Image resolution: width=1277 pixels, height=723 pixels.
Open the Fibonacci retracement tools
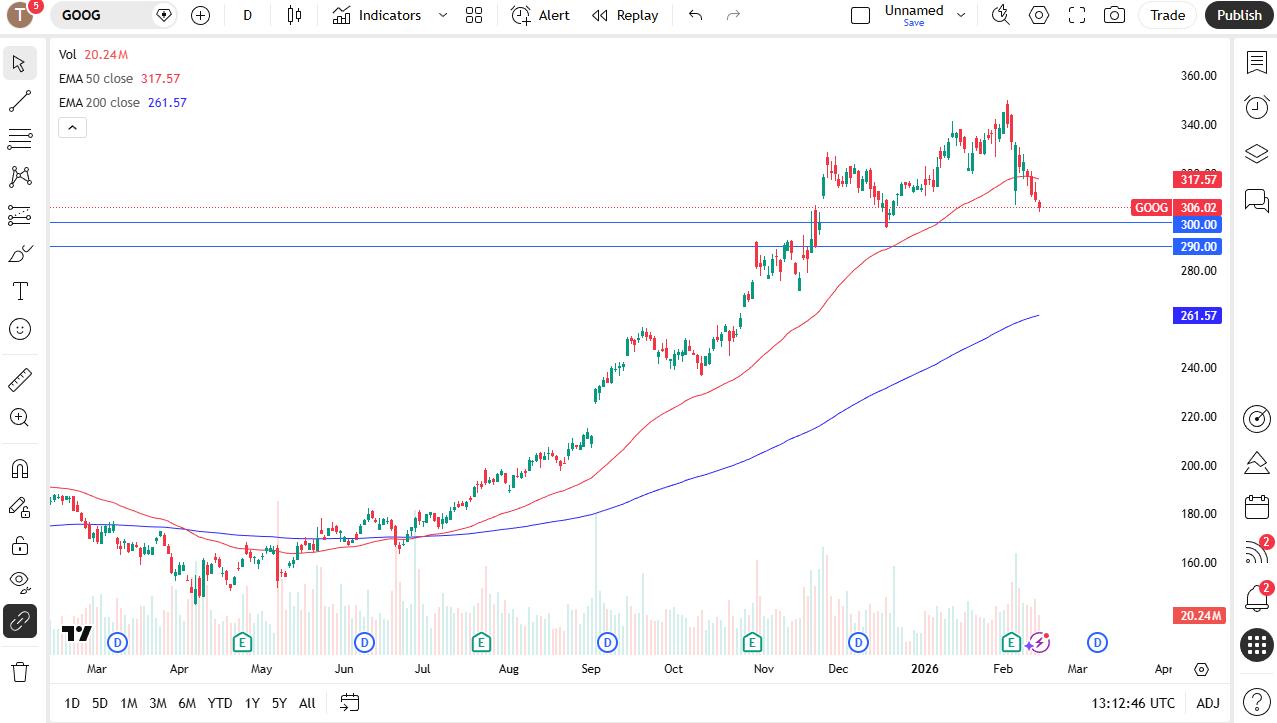tap(19, 139)
